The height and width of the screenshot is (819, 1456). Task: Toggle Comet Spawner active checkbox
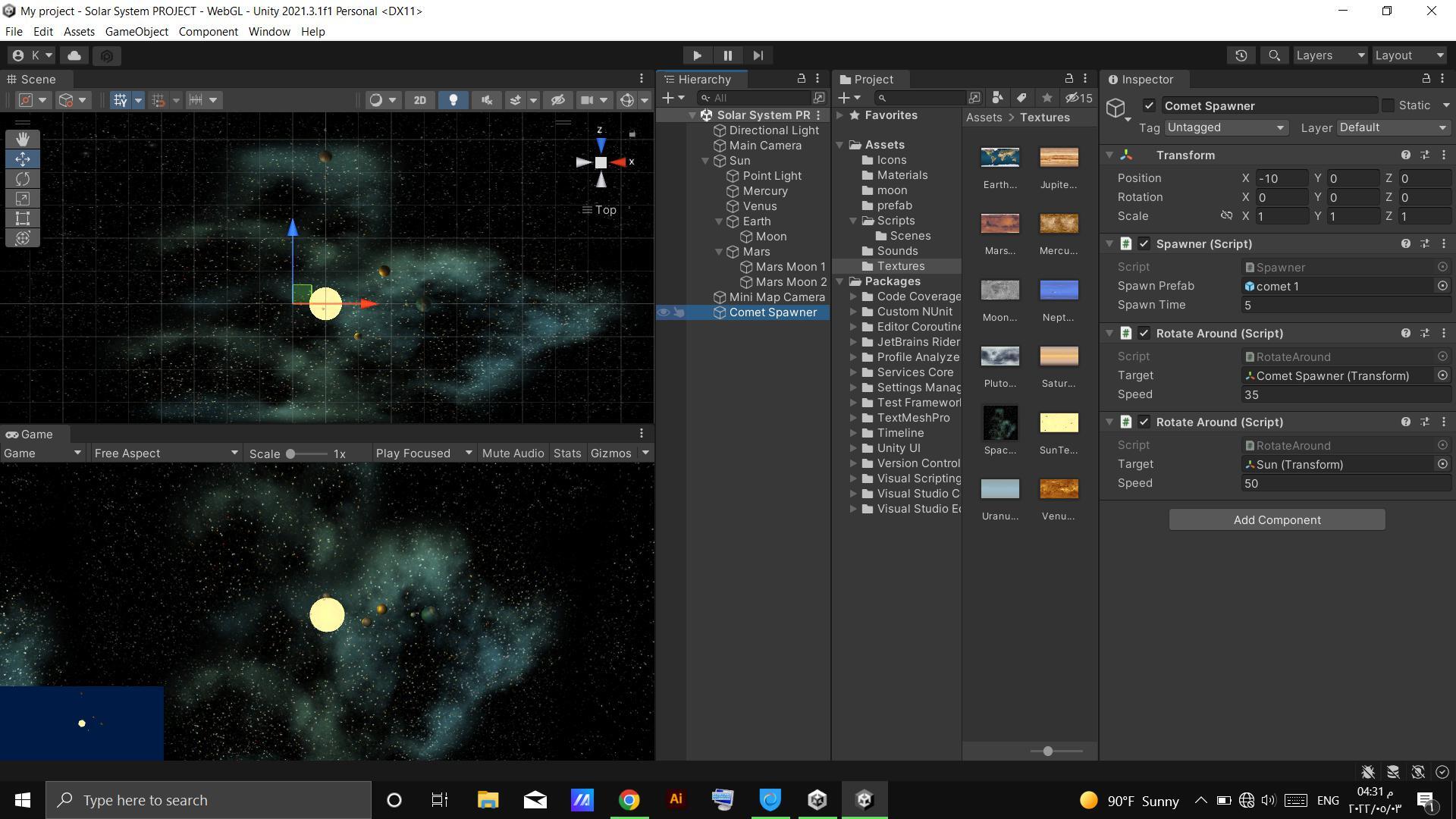click(1149, 105)
